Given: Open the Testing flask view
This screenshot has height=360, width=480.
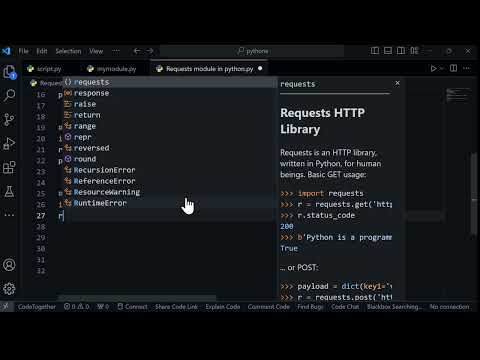Looking at the screenshot, I should pyautogui.click(x=9, y=191).
